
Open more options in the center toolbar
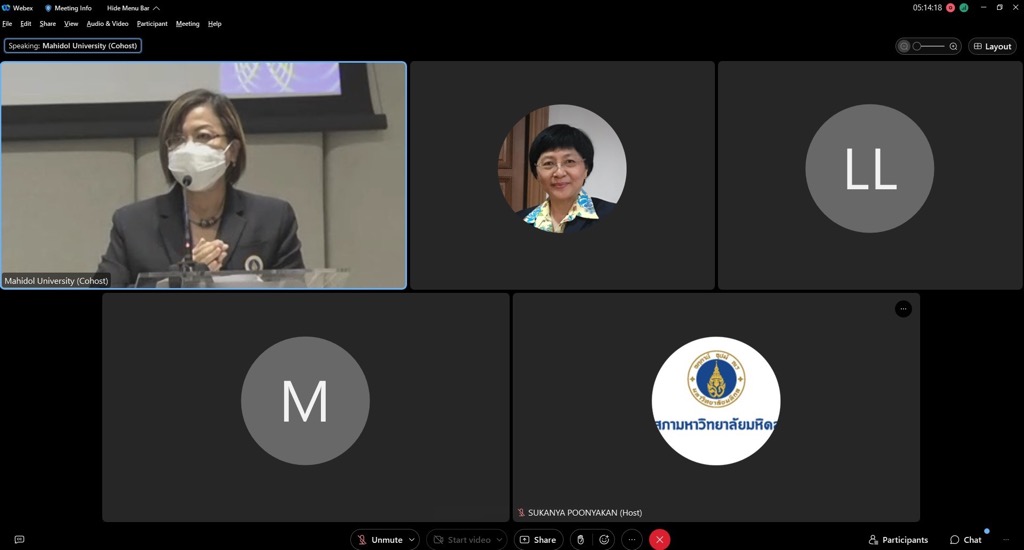click(x=632, y=540)
